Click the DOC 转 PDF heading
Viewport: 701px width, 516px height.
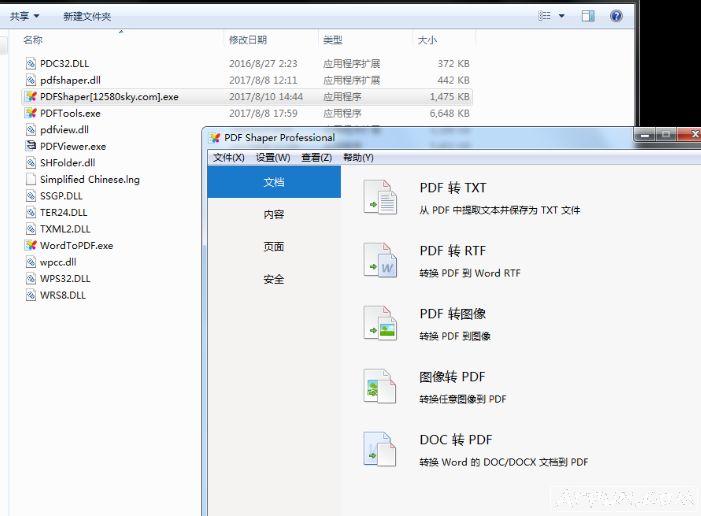(x=456, y=440)
